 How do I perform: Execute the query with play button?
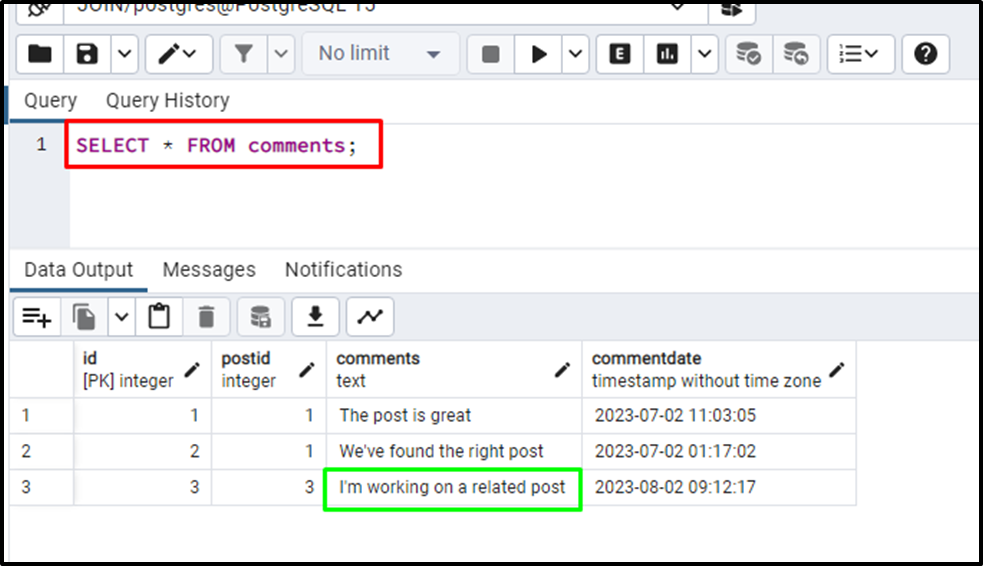pyautogui.click(x=538, y=54)
